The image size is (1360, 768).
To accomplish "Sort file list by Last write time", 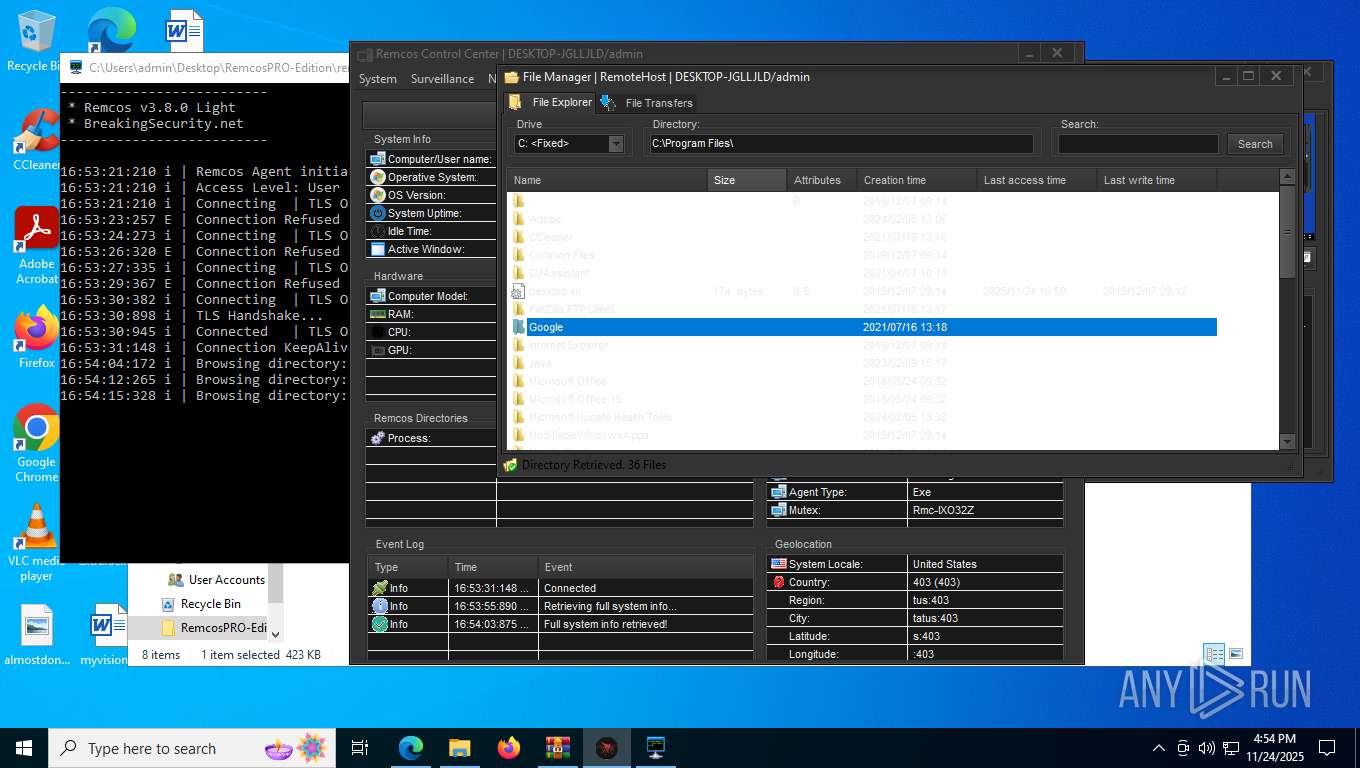I will [x=1156, y=180].
